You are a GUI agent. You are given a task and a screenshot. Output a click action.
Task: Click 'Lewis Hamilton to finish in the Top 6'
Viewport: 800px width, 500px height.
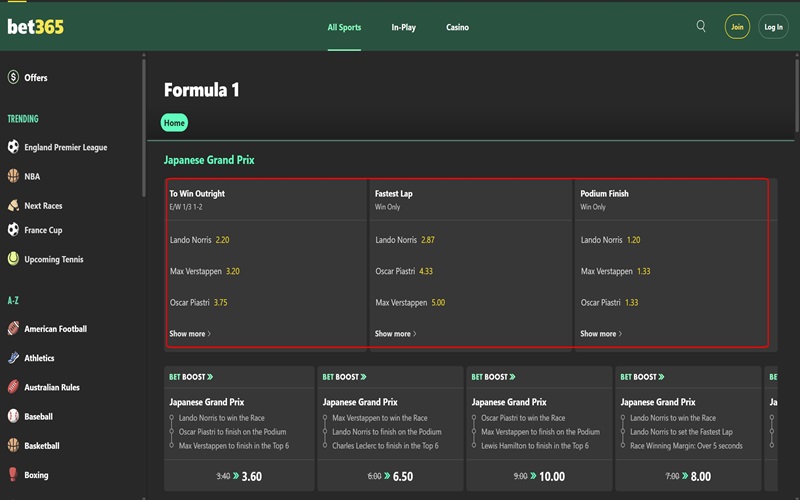535,445
